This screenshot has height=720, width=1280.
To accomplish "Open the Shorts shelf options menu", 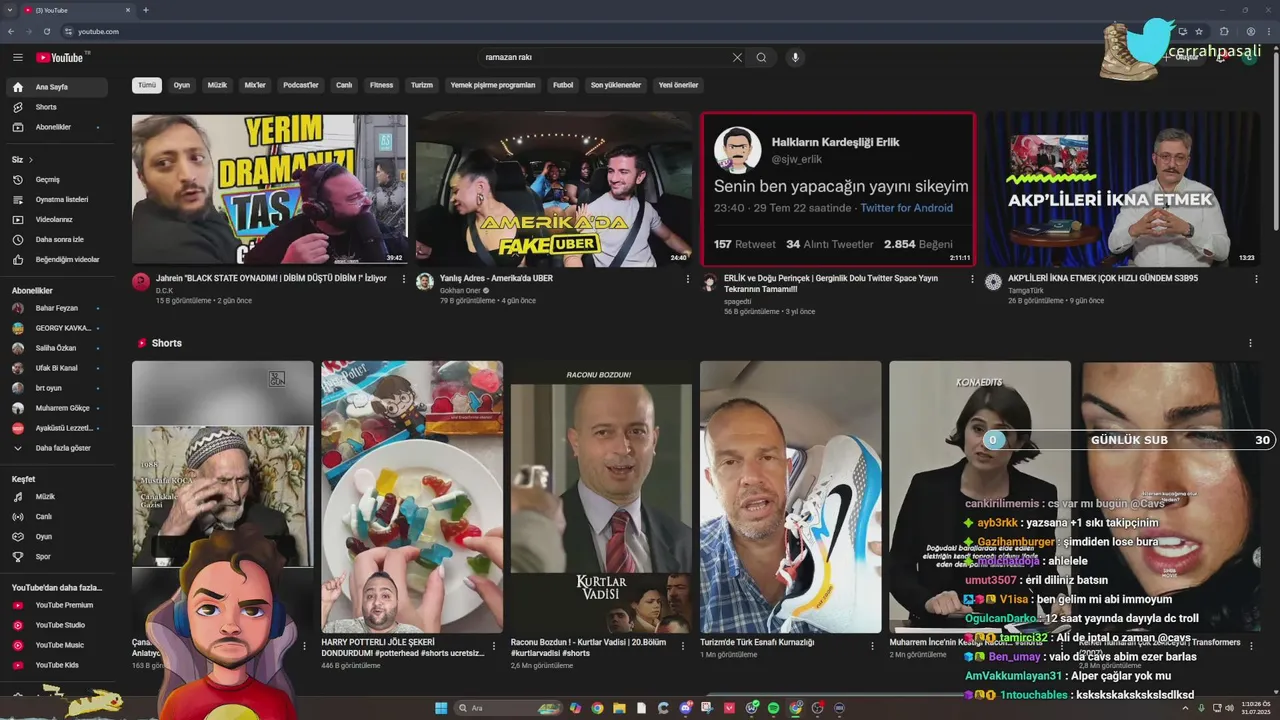I will [1250, 343].
